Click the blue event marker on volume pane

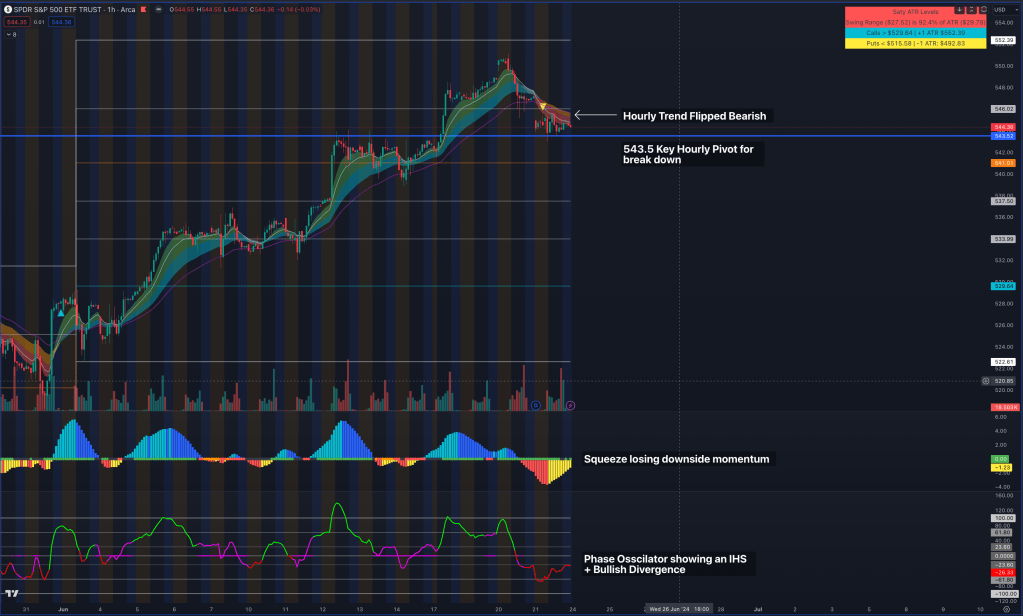click(536, 405)
